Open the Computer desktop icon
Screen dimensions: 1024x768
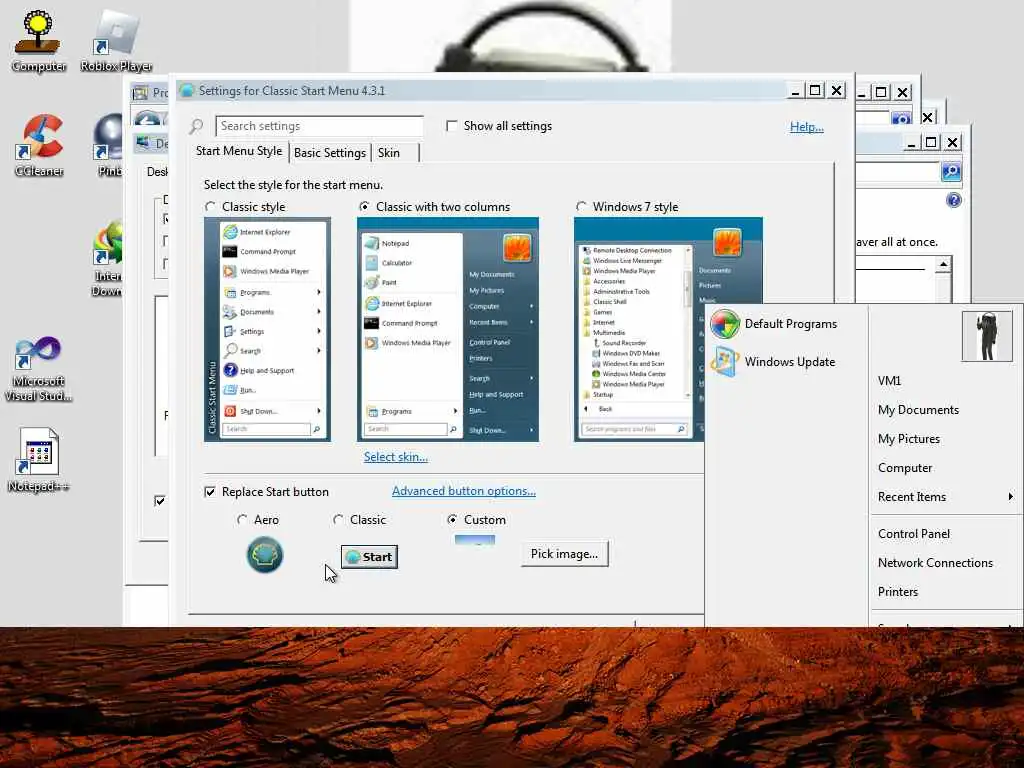pyautogui.click(x=39, y=39)
